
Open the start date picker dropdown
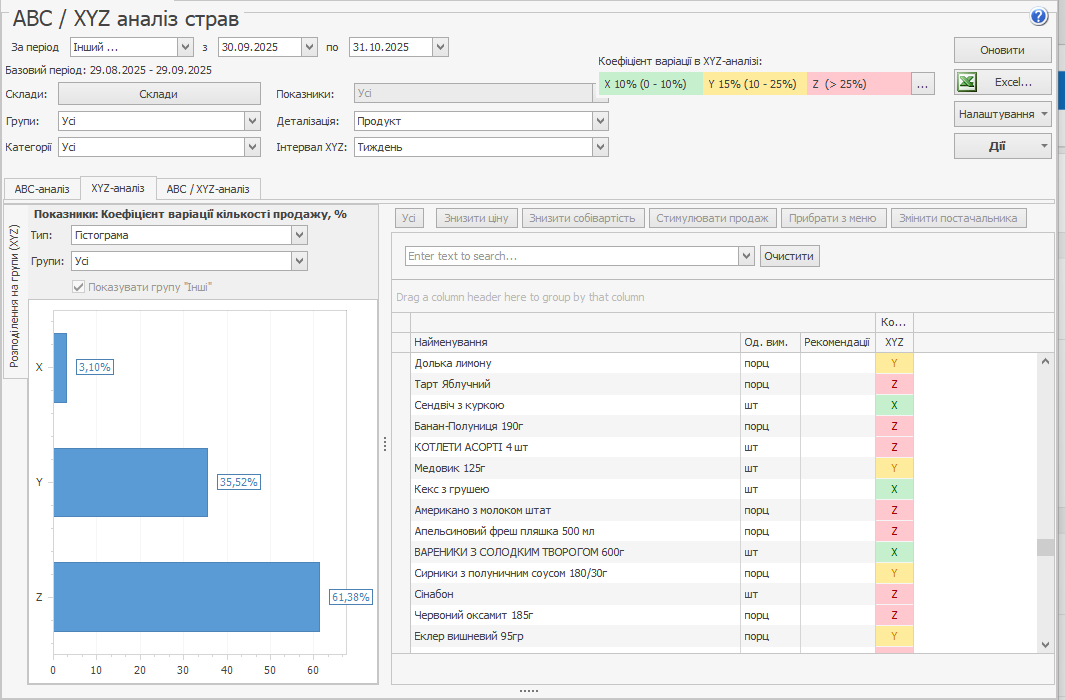(309, 47)
